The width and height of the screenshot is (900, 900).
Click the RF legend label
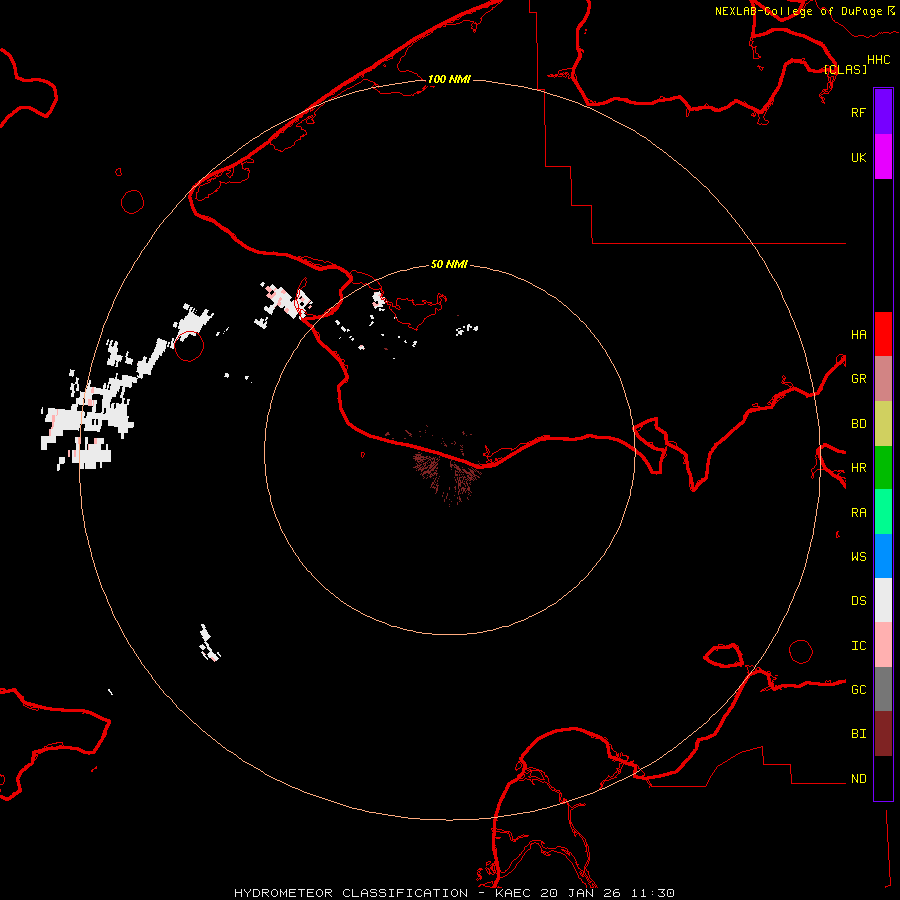pyautogui.click(x=858, y=112)
